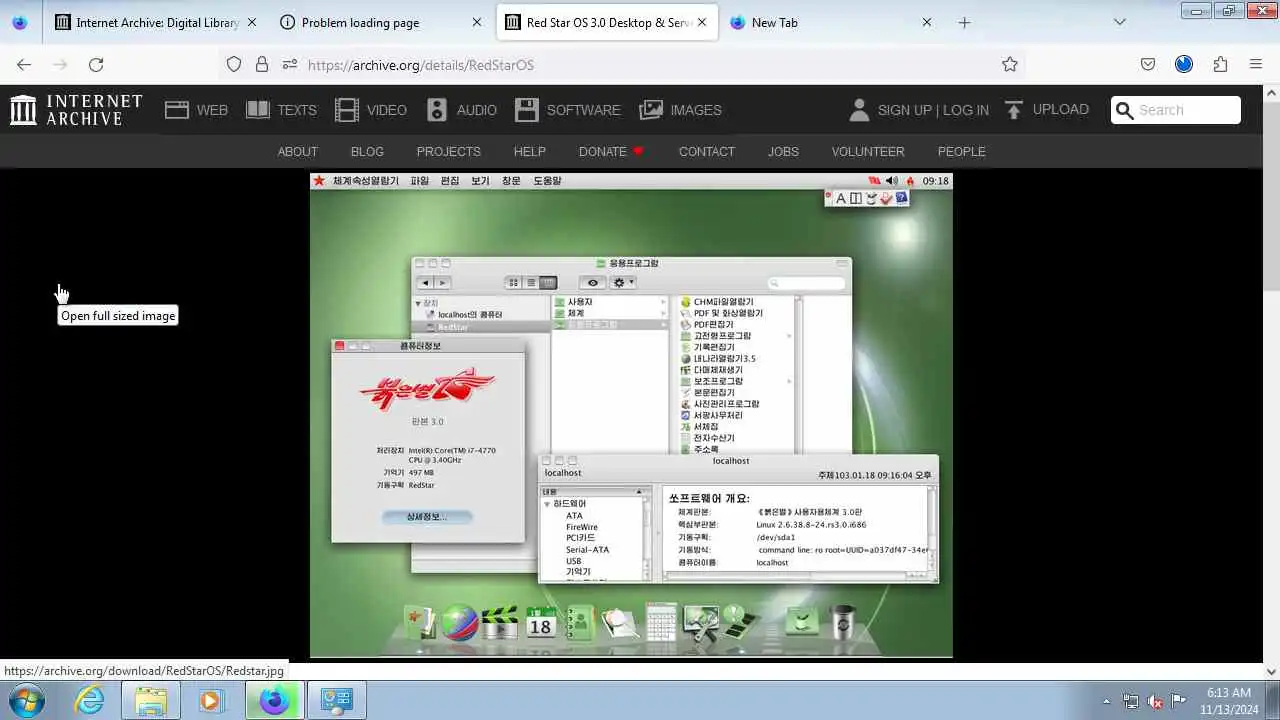This screenshot has width=1280, height=720.
Task: Open the last pinned taskbar application
Action: 336,700
